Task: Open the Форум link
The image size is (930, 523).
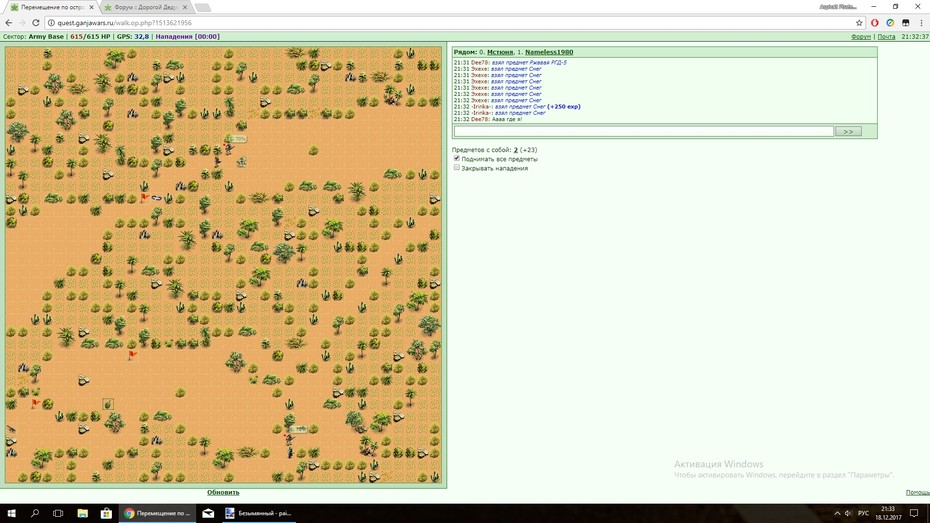Action: coord(861,37)
